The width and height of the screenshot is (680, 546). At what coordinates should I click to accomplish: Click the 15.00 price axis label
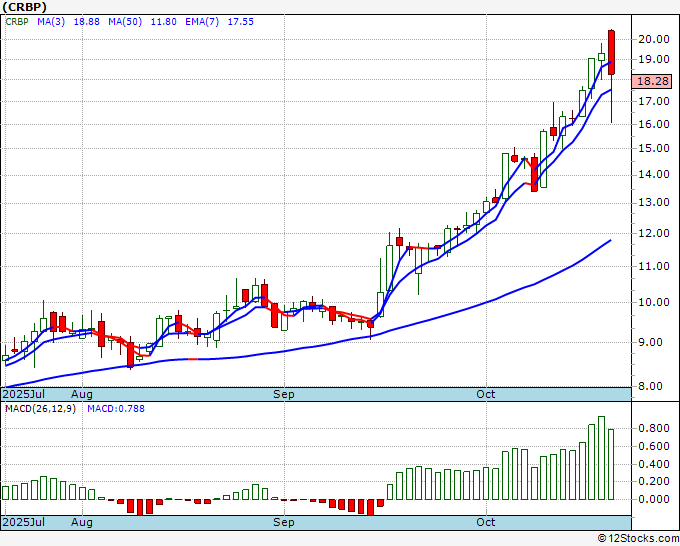(654, 148)
